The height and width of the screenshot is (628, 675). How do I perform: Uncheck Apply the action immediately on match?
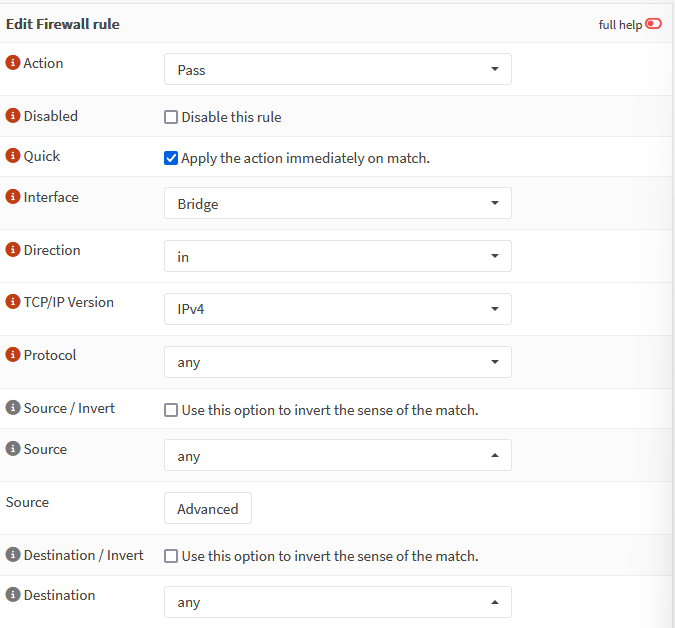pos(171,158)
